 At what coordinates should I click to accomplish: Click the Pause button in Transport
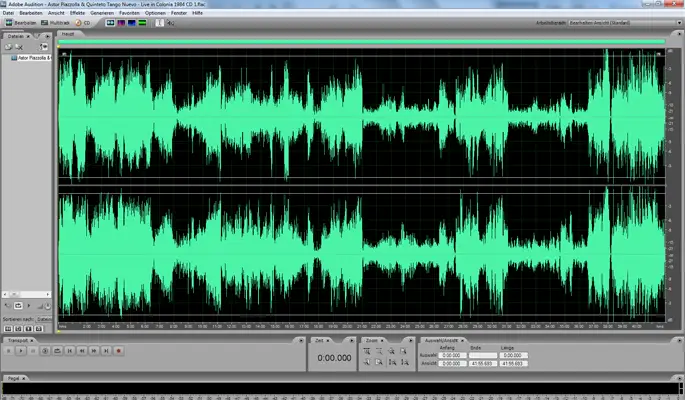point(33,351)
